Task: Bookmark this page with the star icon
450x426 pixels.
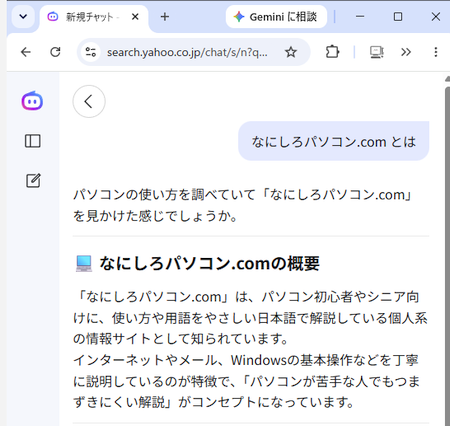Action: click(291, 52)
